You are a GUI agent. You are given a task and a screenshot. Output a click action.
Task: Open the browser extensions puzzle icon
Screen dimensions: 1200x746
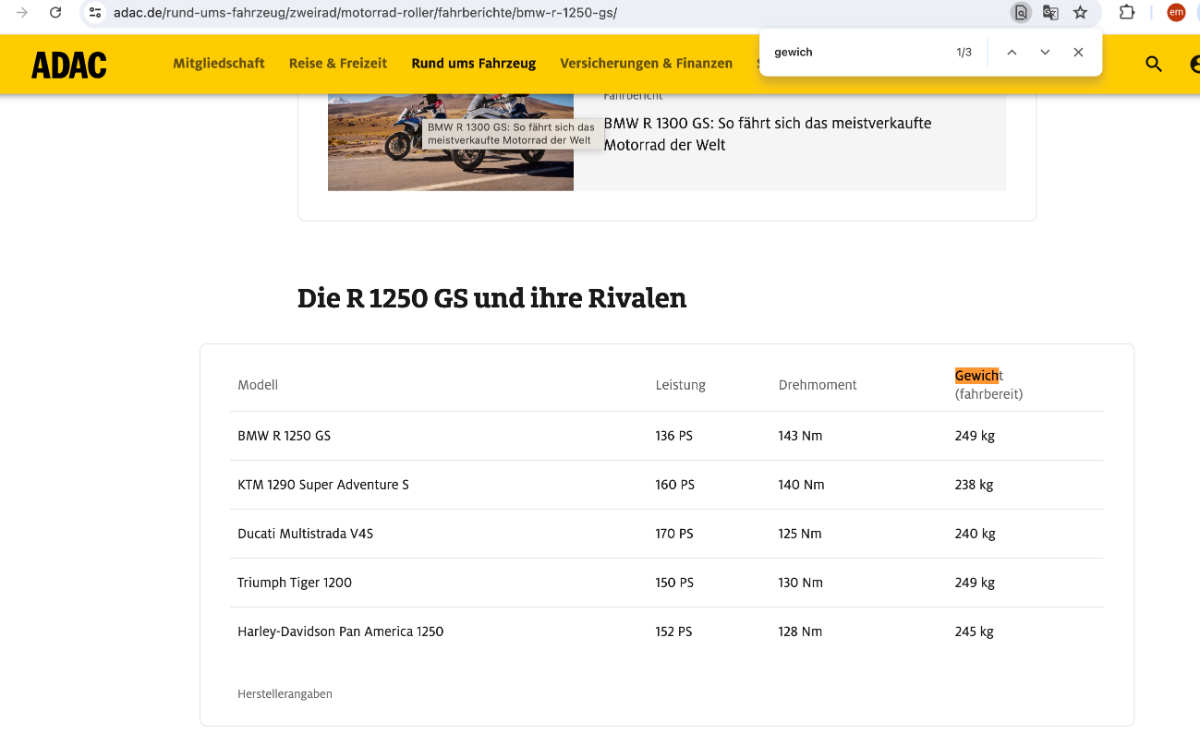coord(1127,13)
